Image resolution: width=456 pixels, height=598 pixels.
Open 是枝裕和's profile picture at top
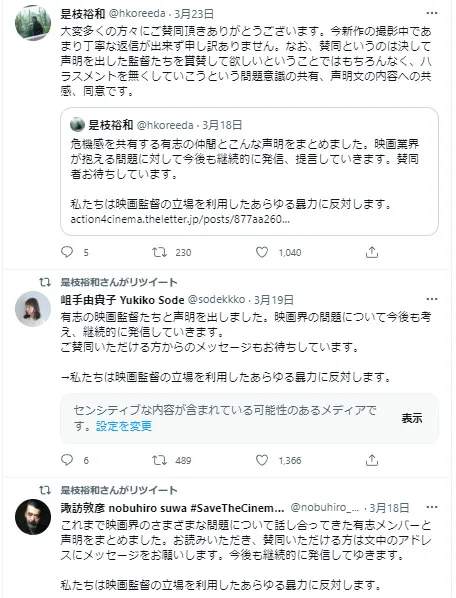[33, 23]
